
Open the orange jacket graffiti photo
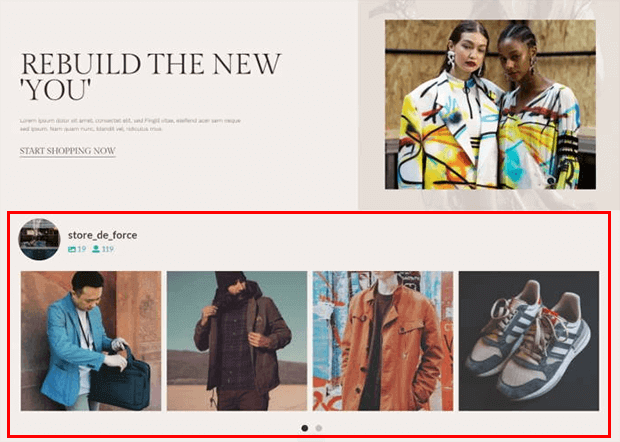(x=383, y=341)
